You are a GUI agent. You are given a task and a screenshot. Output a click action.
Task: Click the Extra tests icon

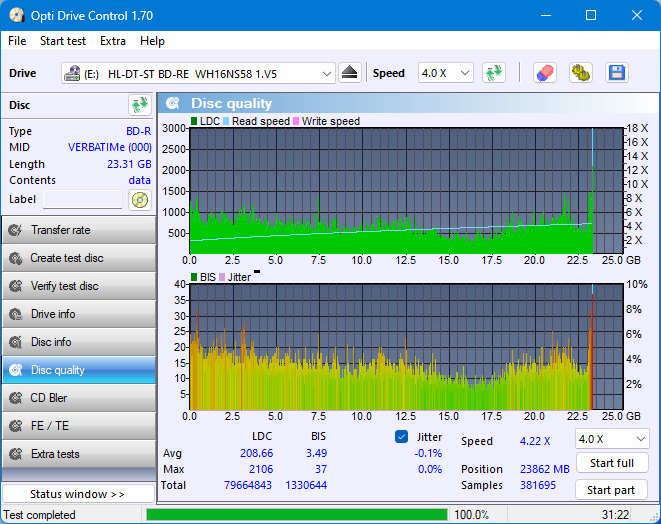[16, 454]
